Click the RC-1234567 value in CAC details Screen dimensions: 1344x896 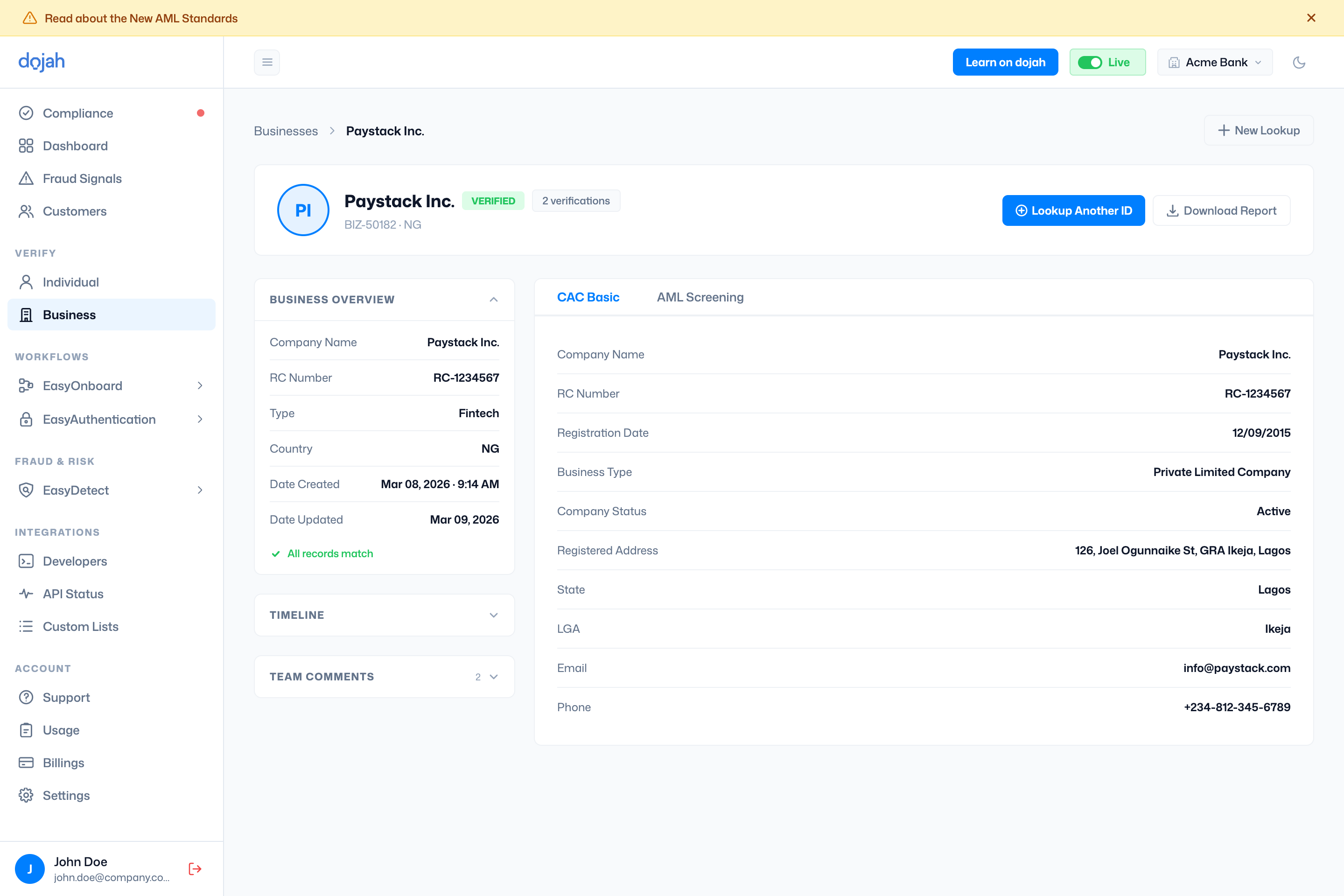[x=1257, y=393]
